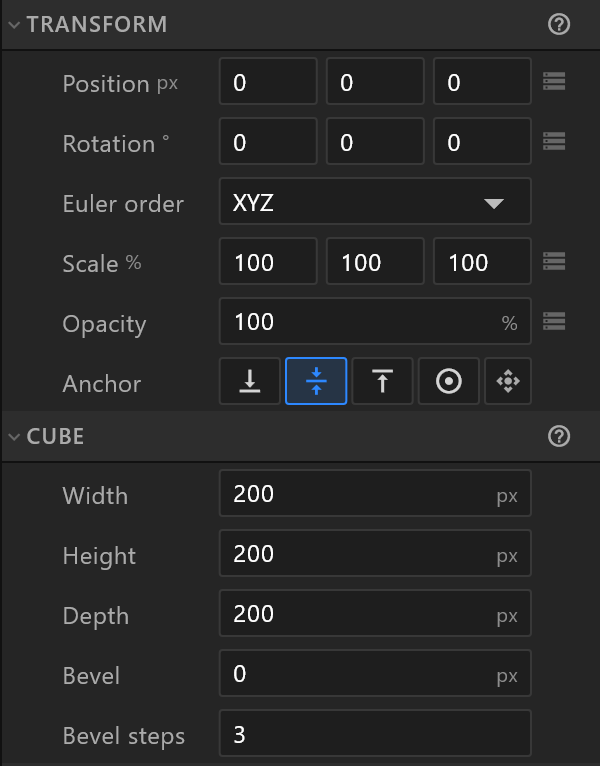Open the Euler order XYZ dropdown
This screenshot has width=600, height=766.
tap(375, 201)
